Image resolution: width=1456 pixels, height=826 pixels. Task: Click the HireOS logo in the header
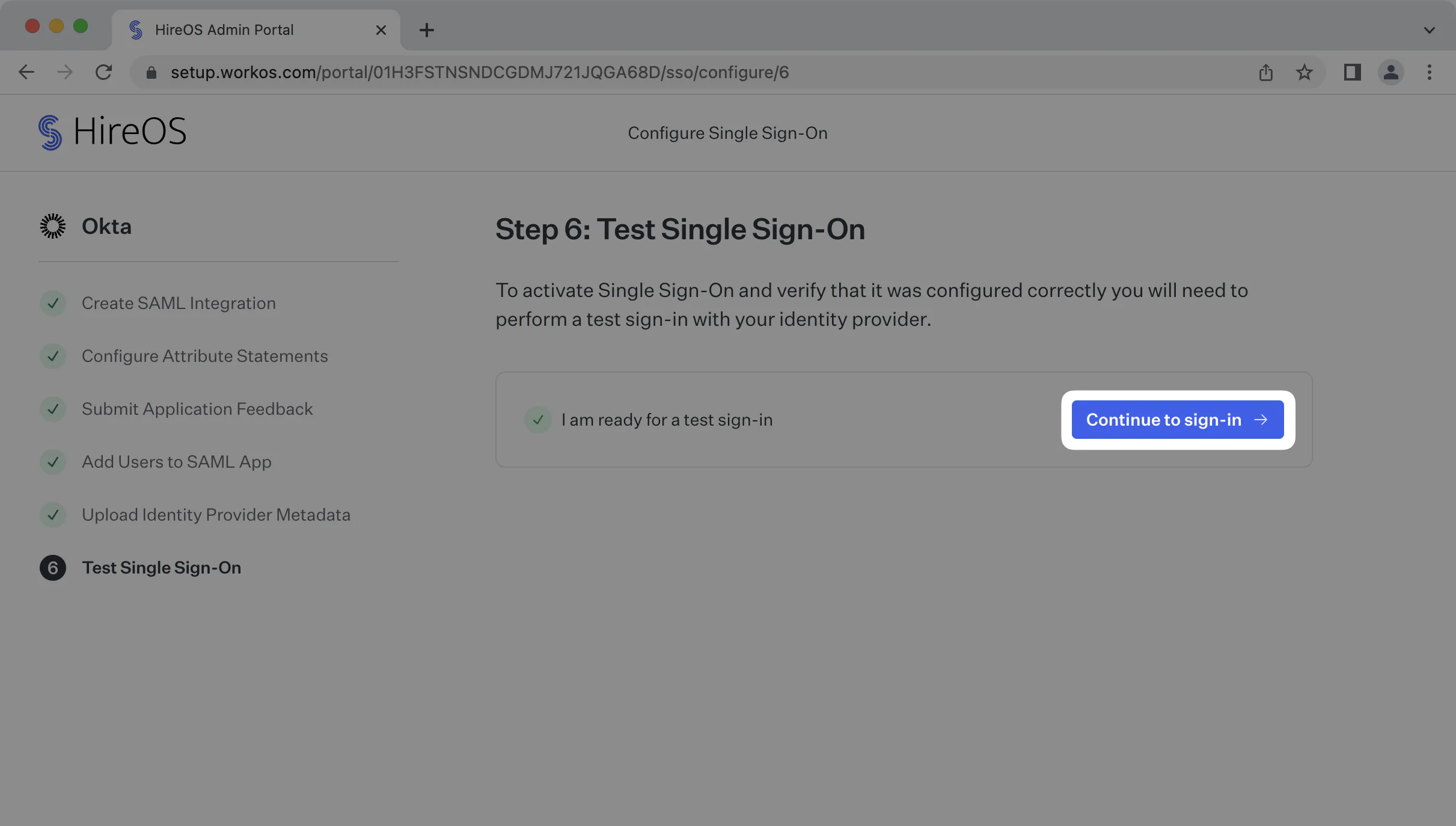(112, 132)
